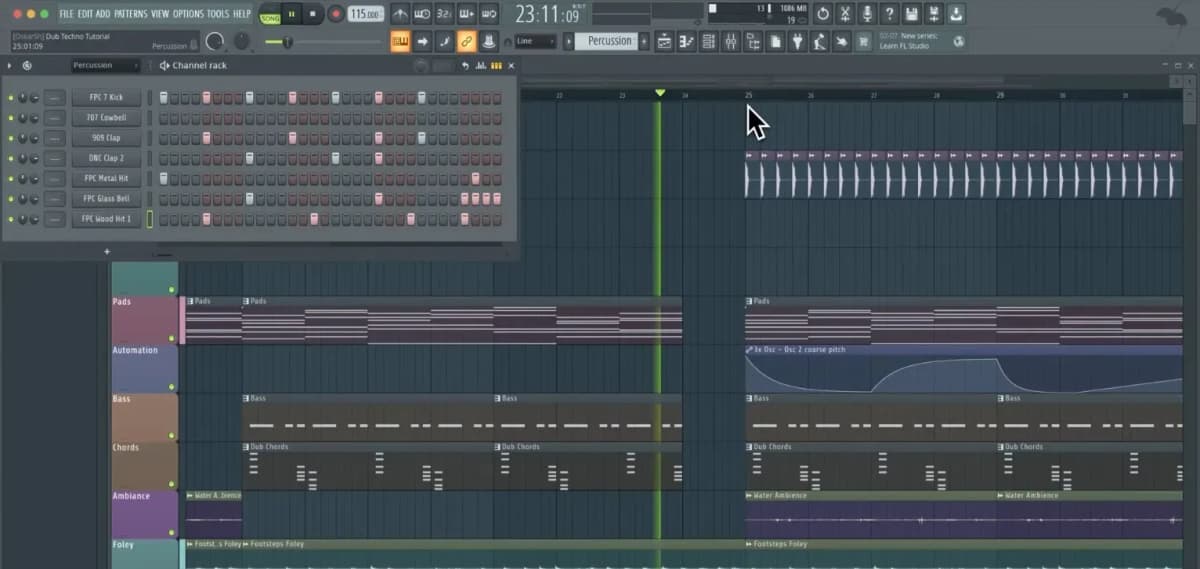The image size is (1200, 569).
Task: Click the New series Learn FL Studio news
Action: [910, 41]
